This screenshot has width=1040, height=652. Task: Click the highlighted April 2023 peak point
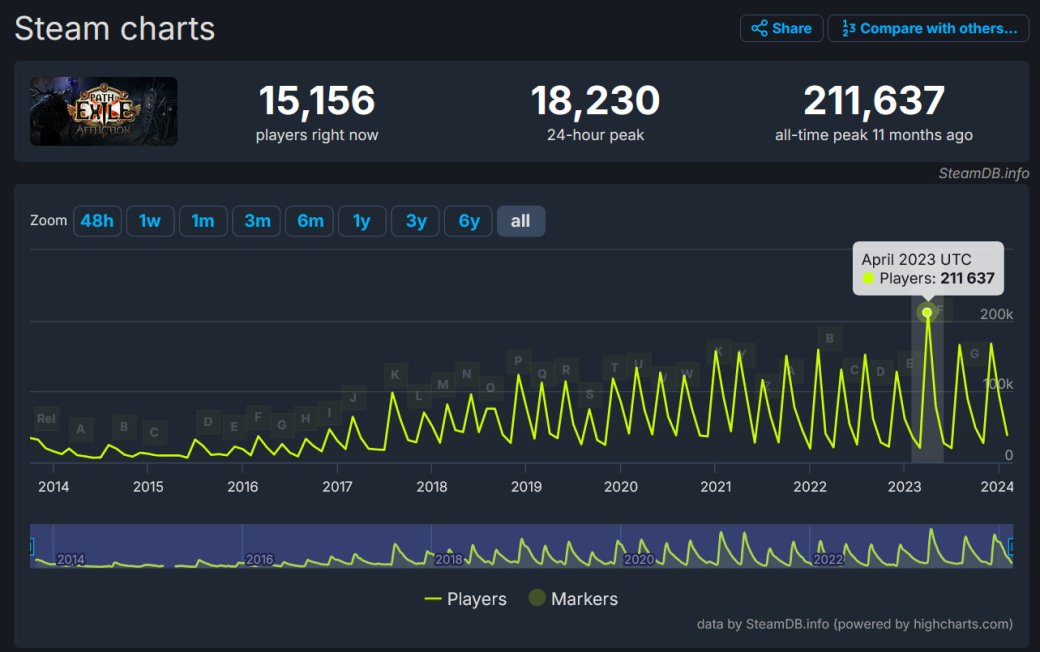pyautogui.click(x=927, y=312)
